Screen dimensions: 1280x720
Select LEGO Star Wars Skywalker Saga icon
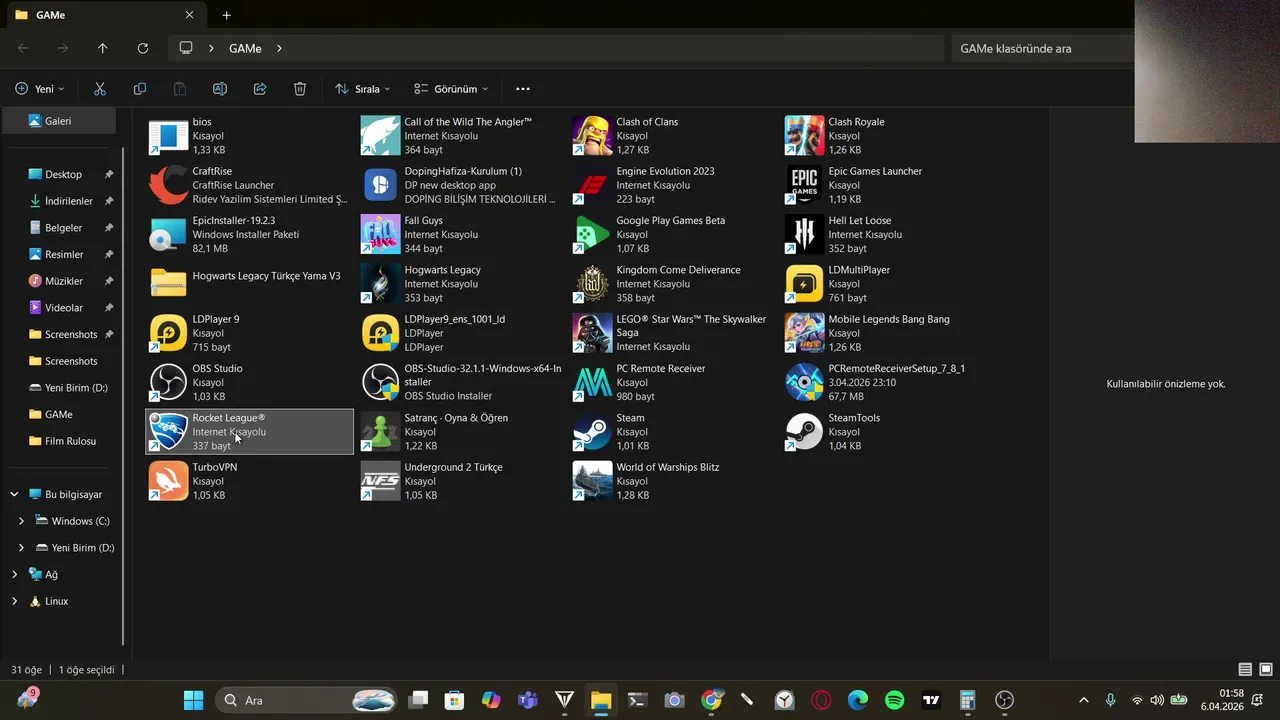pos(592,333)
